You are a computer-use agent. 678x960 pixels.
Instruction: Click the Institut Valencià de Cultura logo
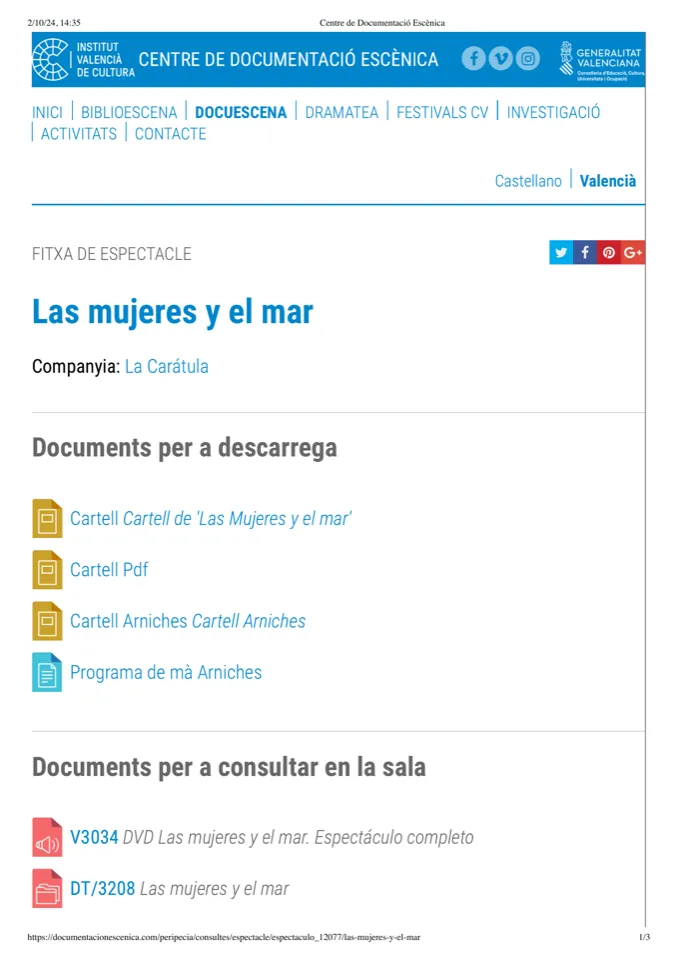[84, 60]
